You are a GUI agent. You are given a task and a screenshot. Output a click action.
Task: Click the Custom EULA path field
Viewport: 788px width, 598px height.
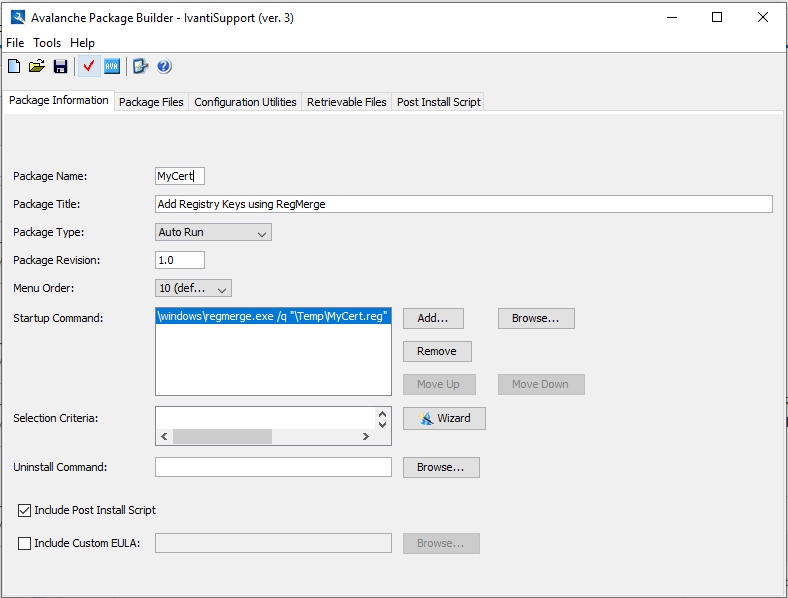(x=273, y=543)
